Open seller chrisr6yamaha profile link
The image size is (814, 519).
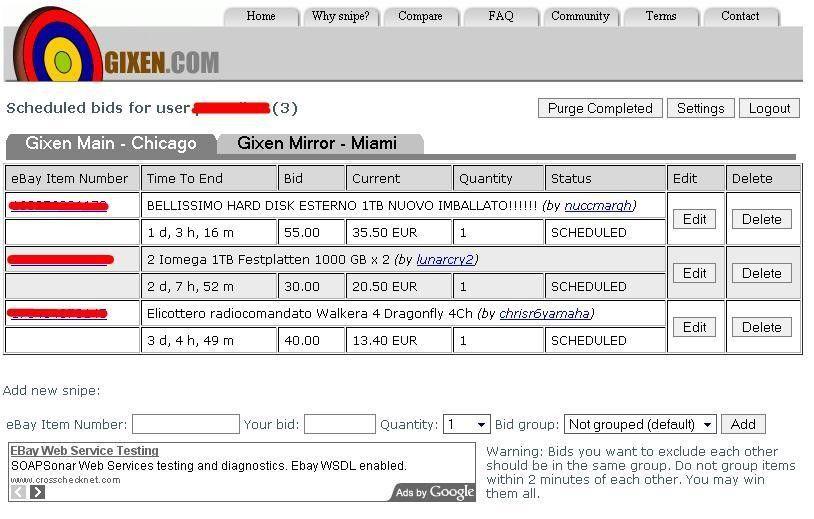pos(545,313)
